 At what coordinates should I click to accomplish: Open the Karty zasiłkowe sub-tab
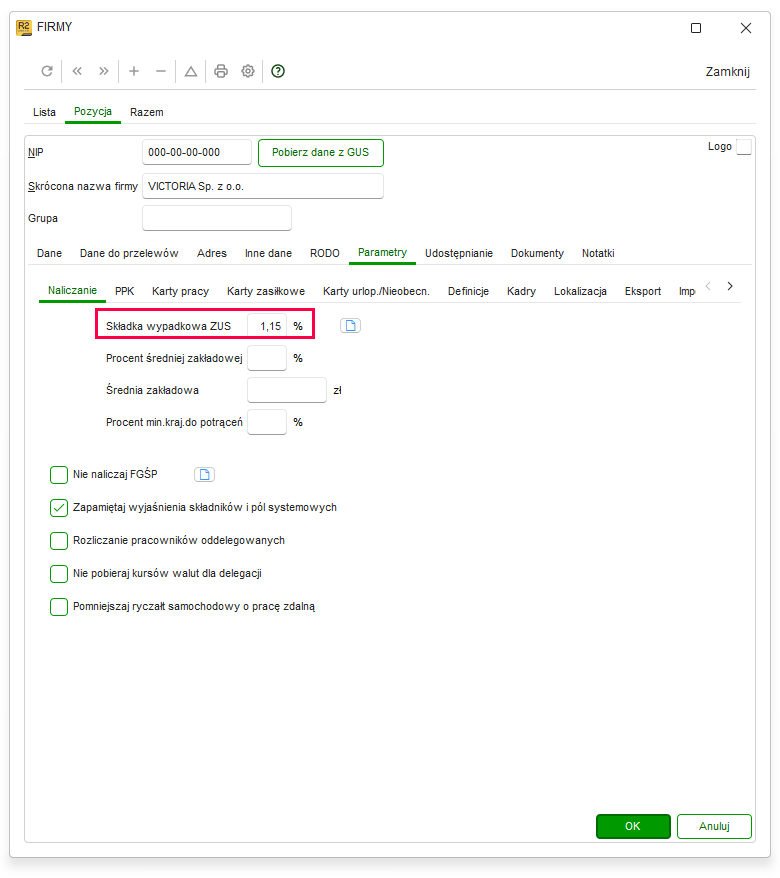click(266, 291)
